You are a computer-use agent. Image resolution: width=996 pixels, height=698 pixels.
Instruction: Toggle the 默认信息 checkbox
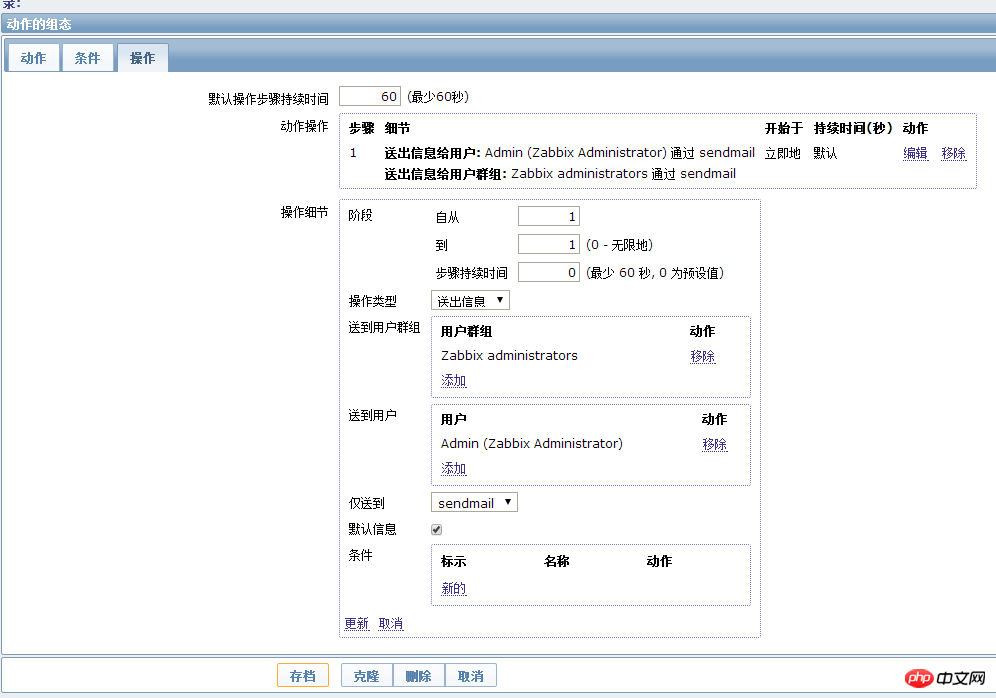pyautogui.click(x=436, y=530)
